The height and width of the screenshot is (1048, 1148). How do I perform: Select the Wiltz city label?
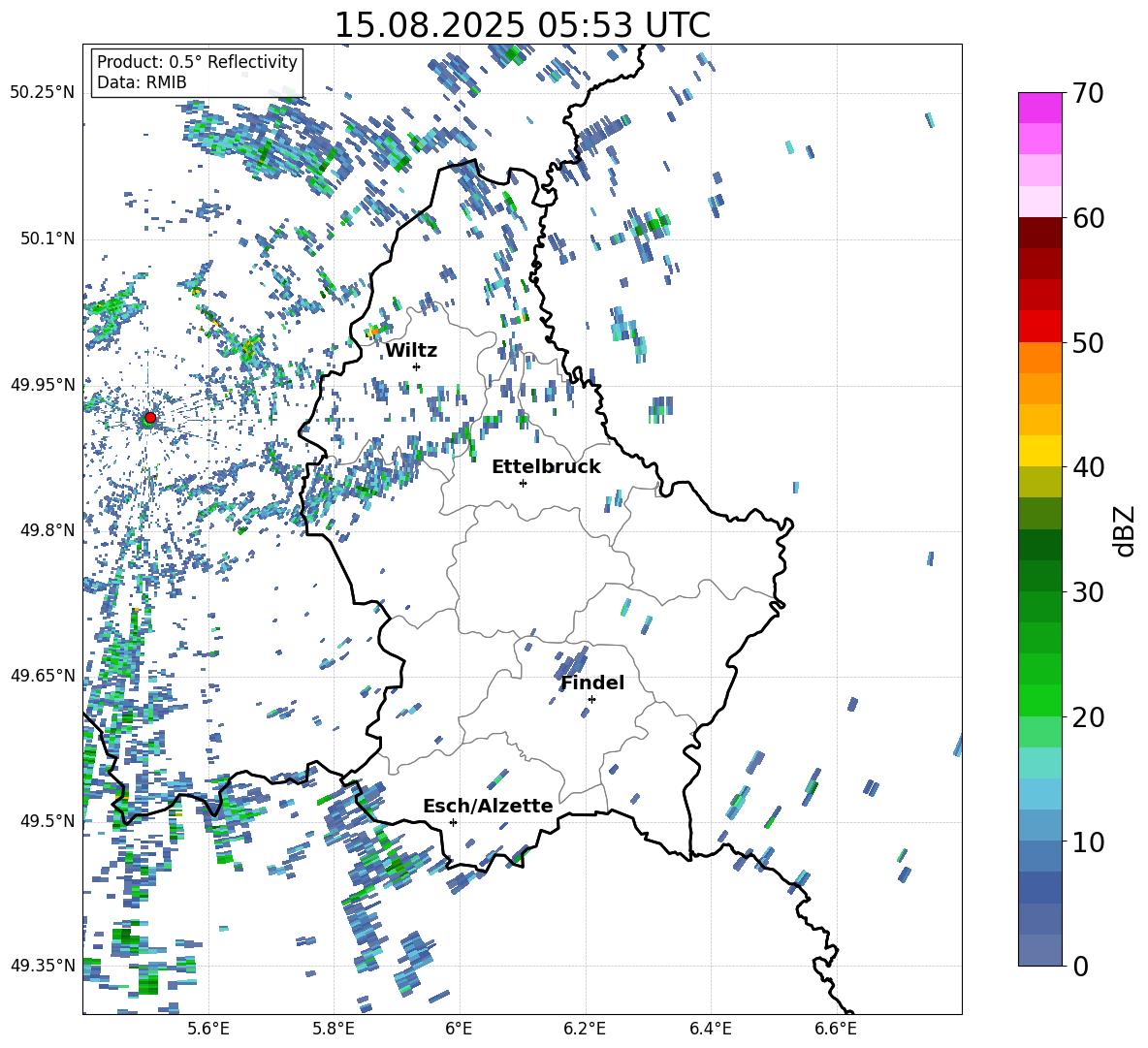(411, 351)
